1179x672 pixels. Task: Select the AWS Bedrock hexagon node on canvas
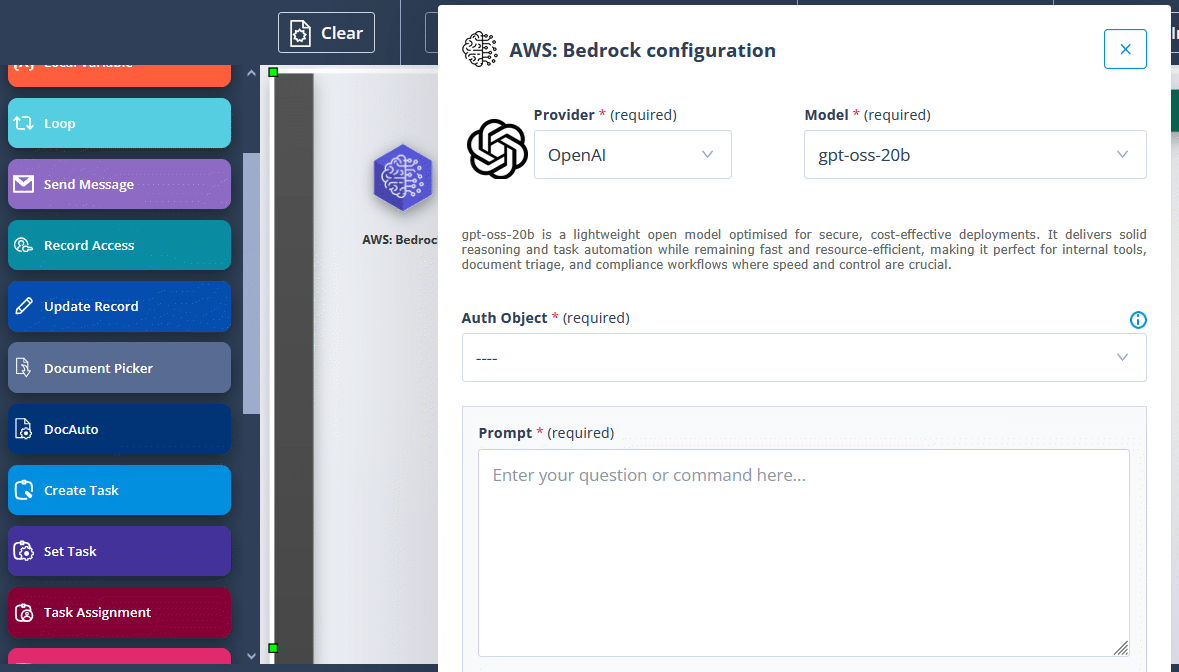[403, 178]
